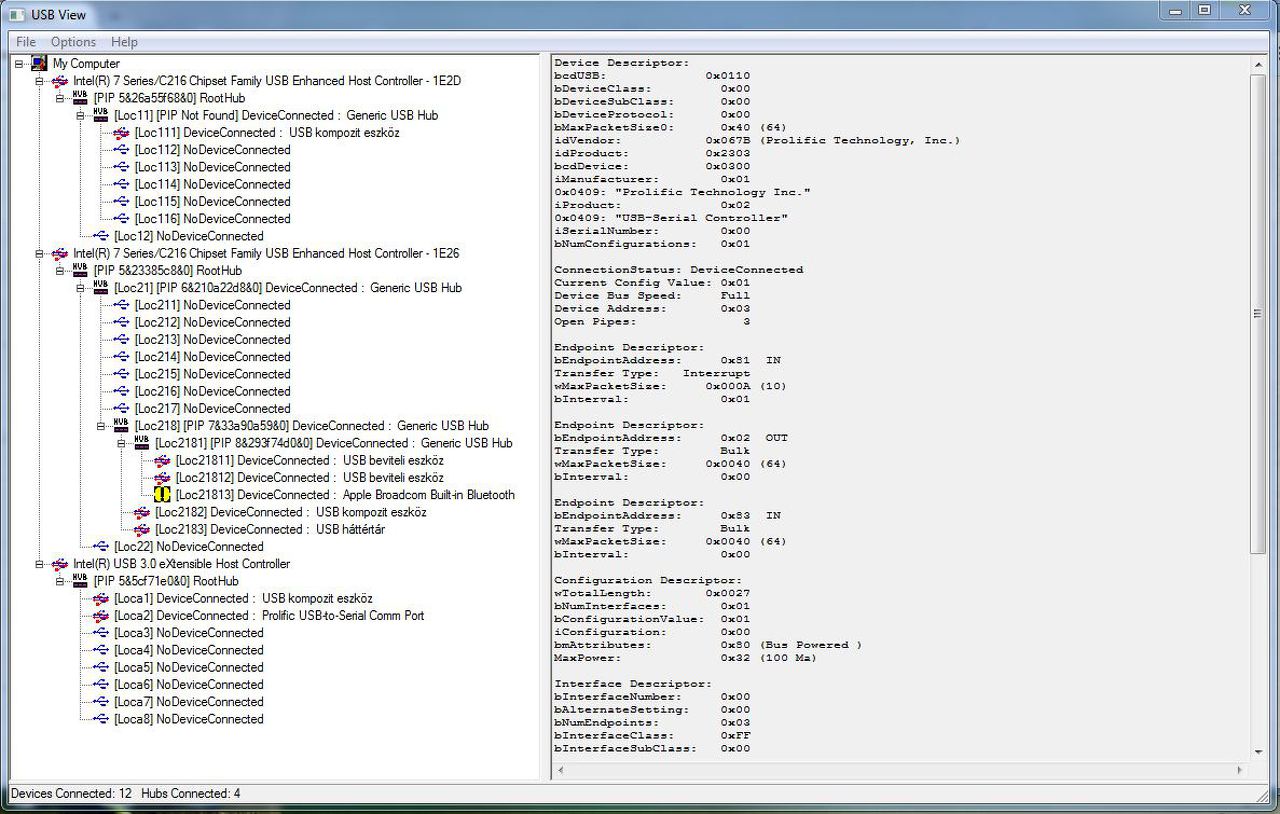1280x814 pixels.
Task: Click the empty port icon for Loc217
Action: [x=121, y=409]
